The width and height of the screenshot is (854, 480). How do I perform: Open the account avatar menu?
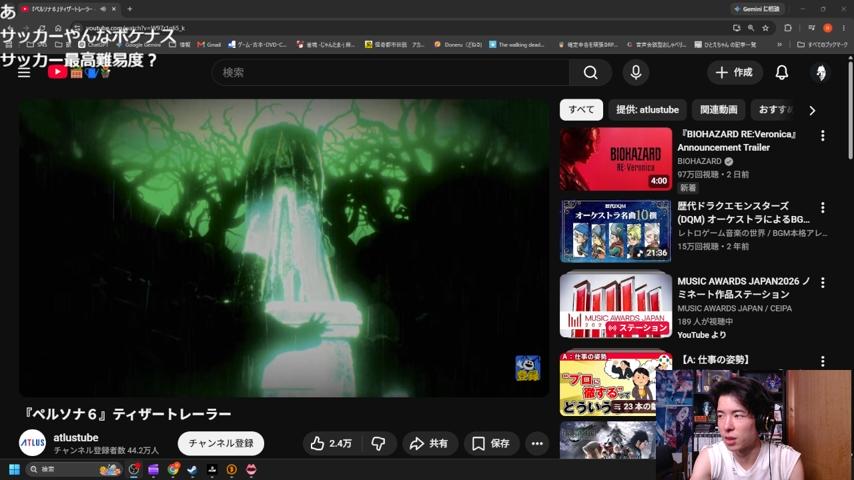click(x=821, y=72)
